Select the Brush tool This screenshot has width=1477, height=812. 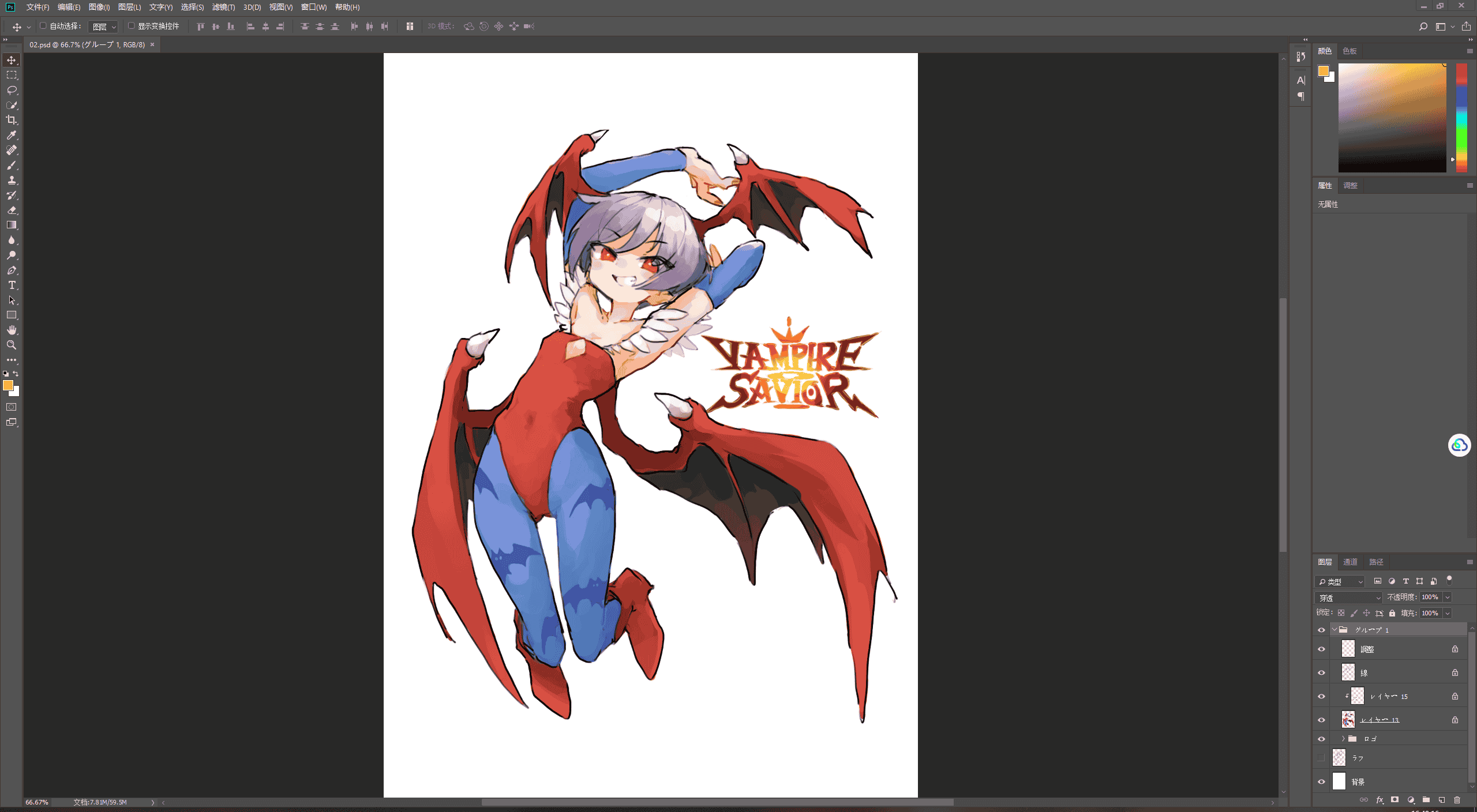(12, 165)
